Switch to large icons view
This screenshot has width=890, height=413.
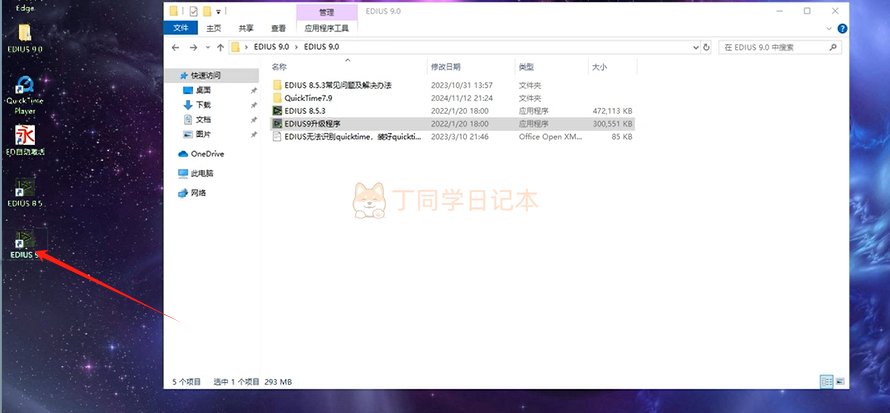tap(841, 382)
